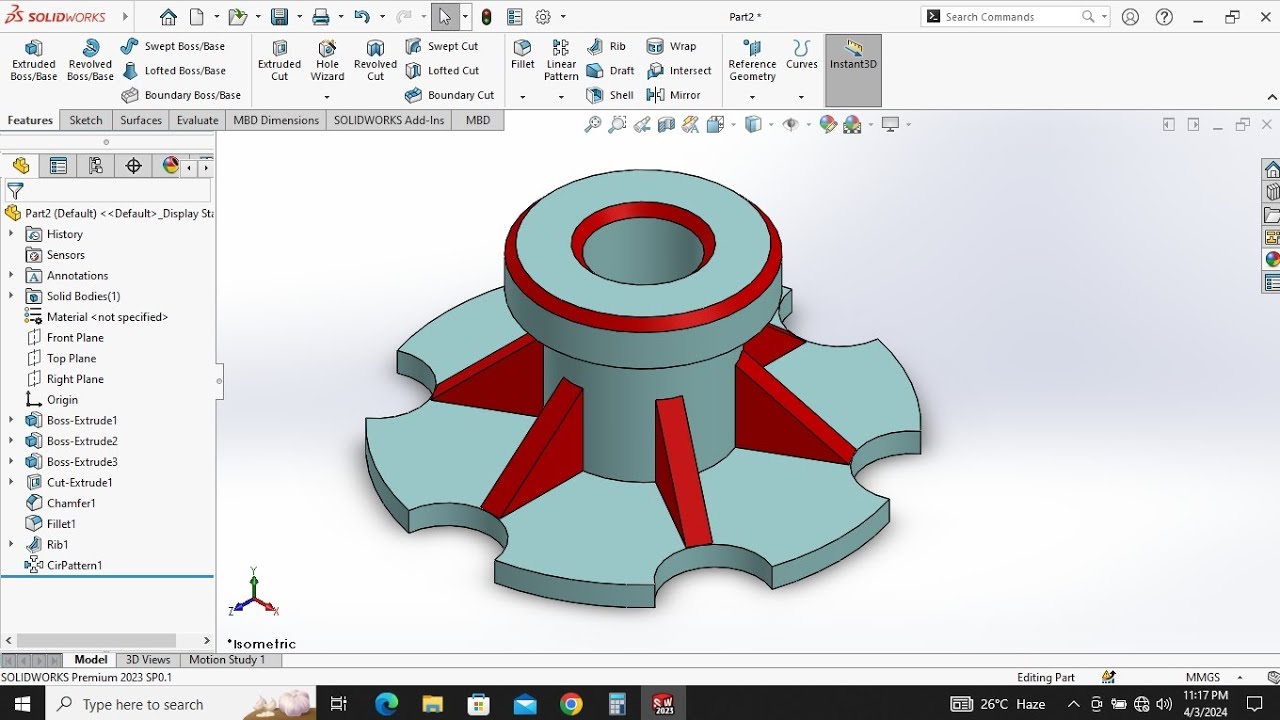Select the Revolved Boss/Base tool
This screenshot has height=720, width=1280.
click(90, 61)
